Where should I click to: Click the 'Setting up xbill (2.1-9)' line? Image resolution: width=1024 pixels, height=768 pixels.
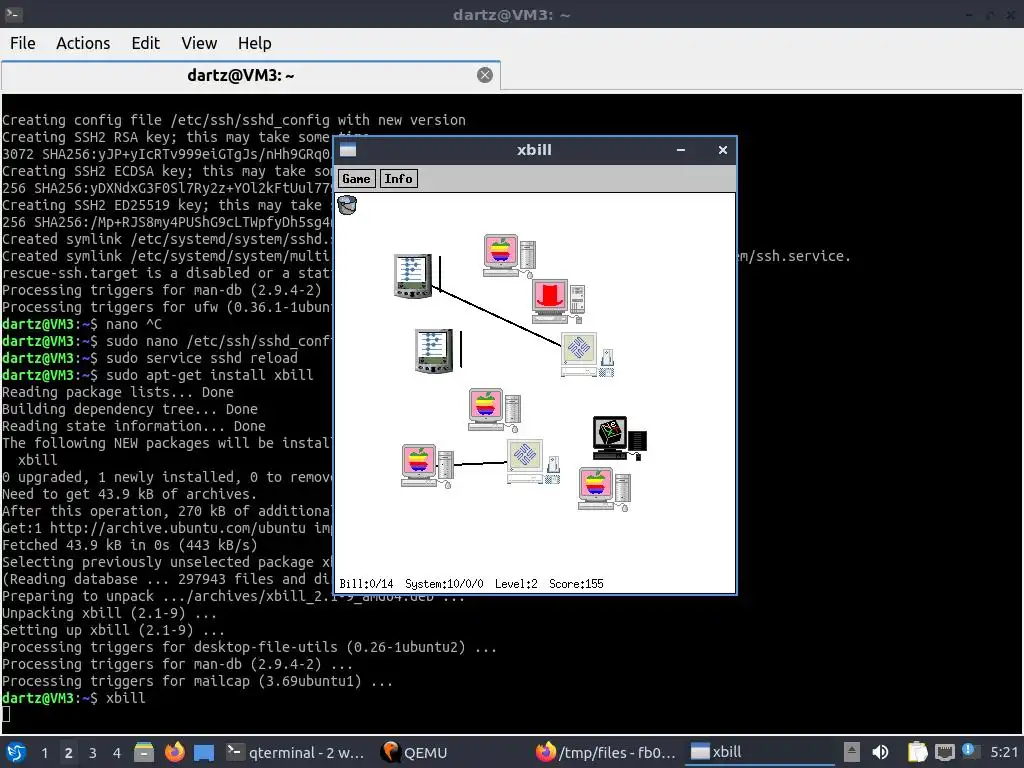tap(113, 630)
